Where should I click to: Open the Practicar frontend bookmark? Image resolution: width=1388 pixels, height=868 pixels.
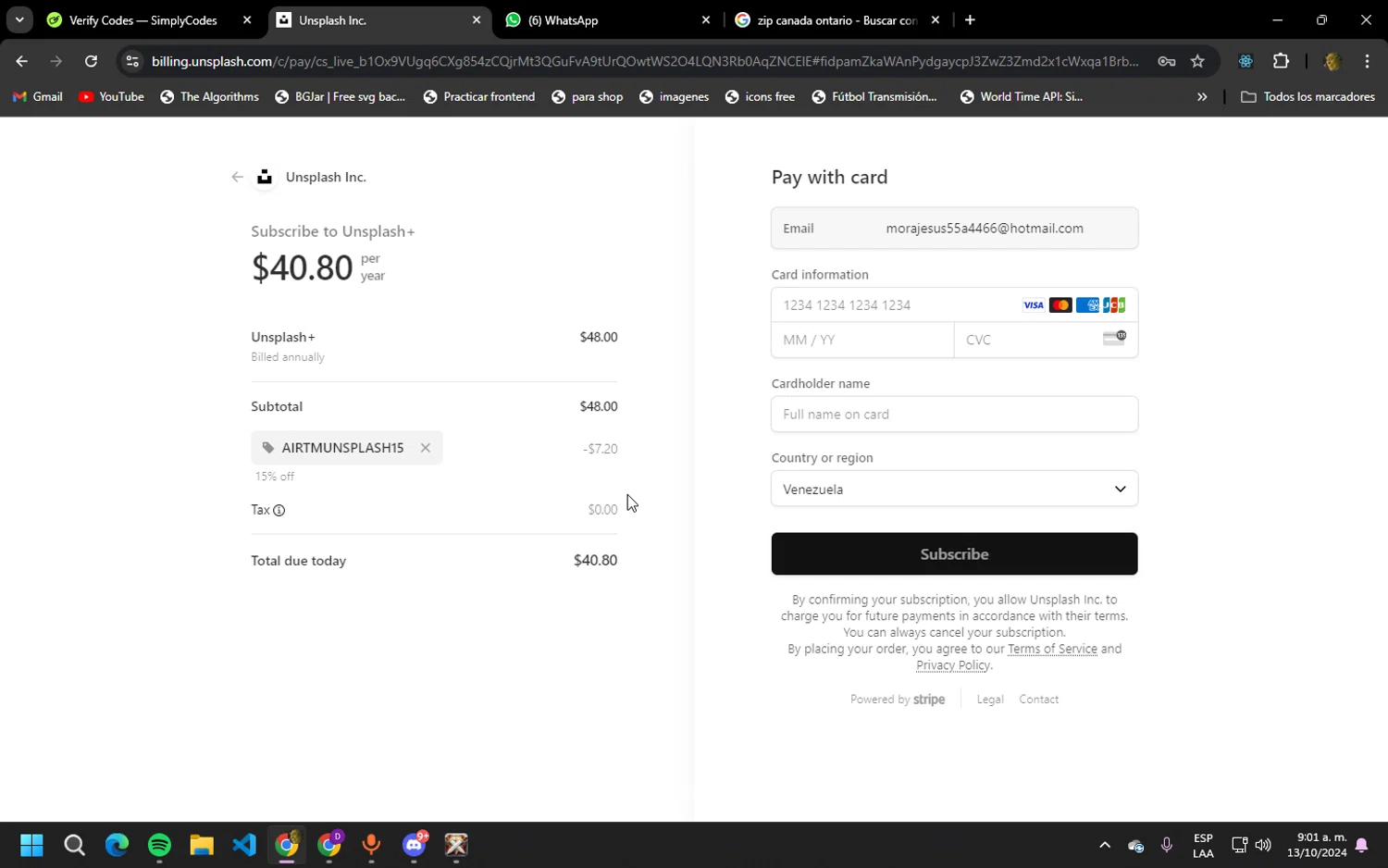(x=479, y=96)
